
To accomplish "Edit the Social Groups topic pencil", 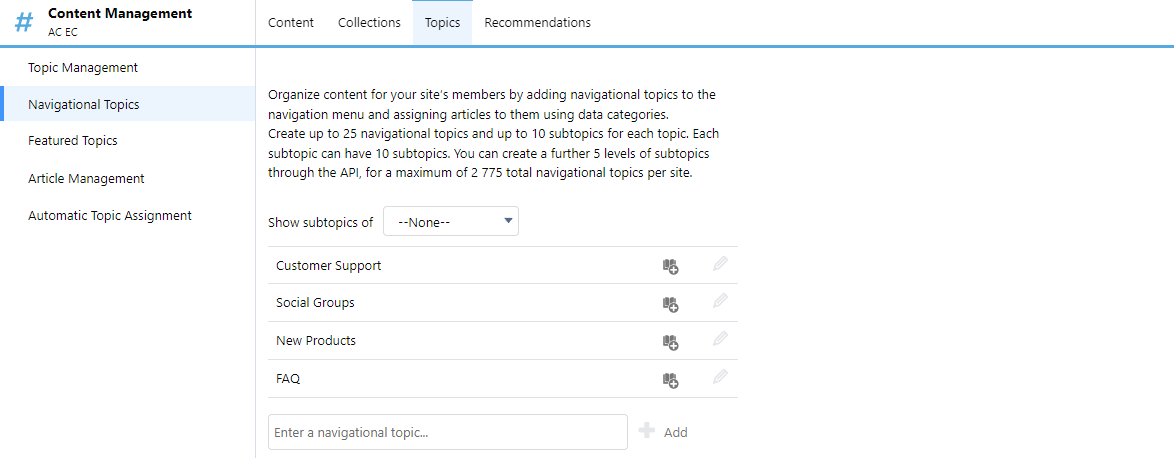I will coord(720,301).
